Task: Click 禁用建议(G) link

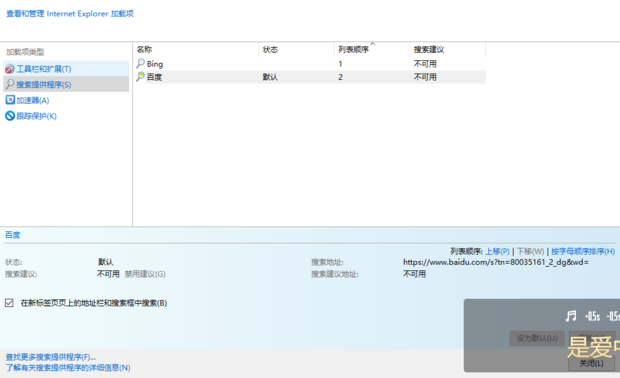Action: (x=145, y=274)
